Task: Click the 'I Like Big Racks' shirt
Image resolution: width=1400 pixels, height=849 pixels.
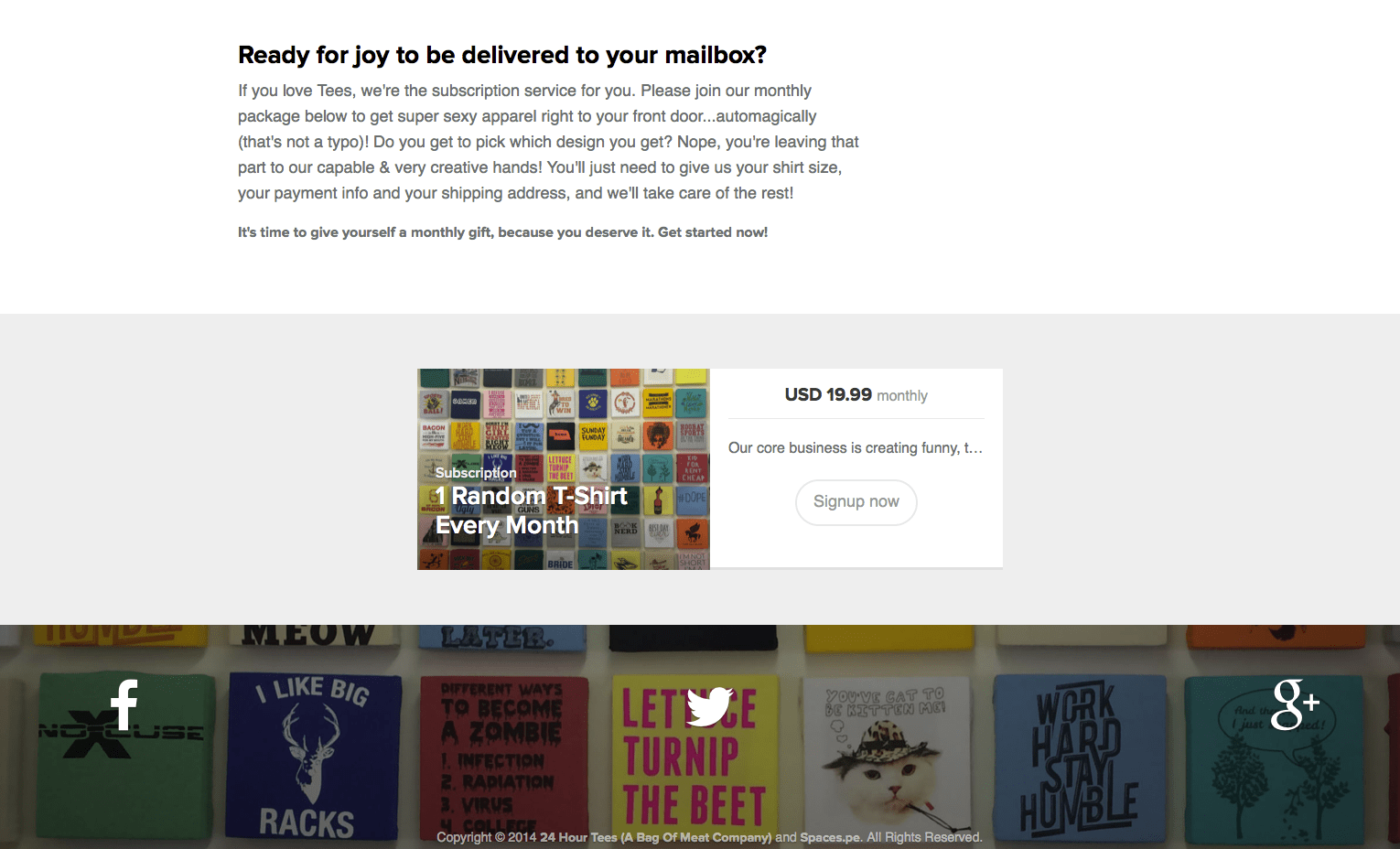Action: tap(313, 755)
